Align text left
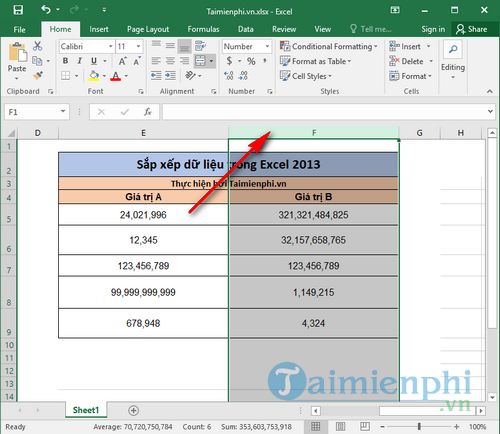Screen dimensions: 500x434 [156, 61]
